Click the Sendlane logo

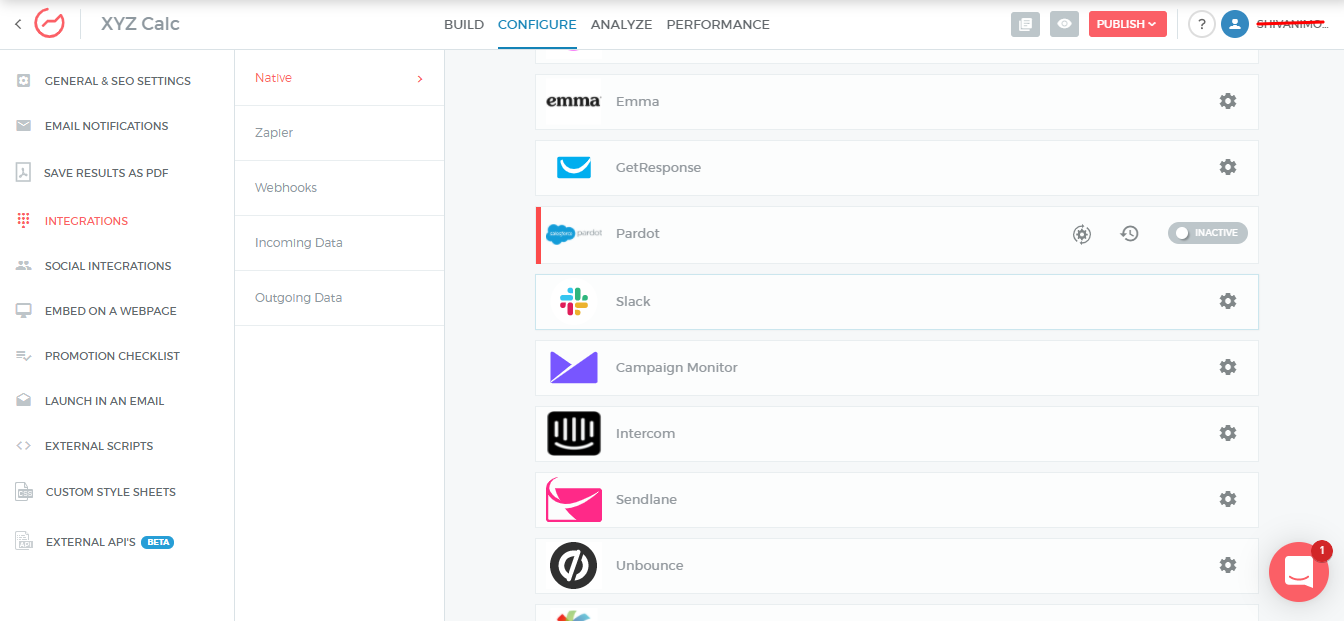pyautogui.click(x=574, y=499)
